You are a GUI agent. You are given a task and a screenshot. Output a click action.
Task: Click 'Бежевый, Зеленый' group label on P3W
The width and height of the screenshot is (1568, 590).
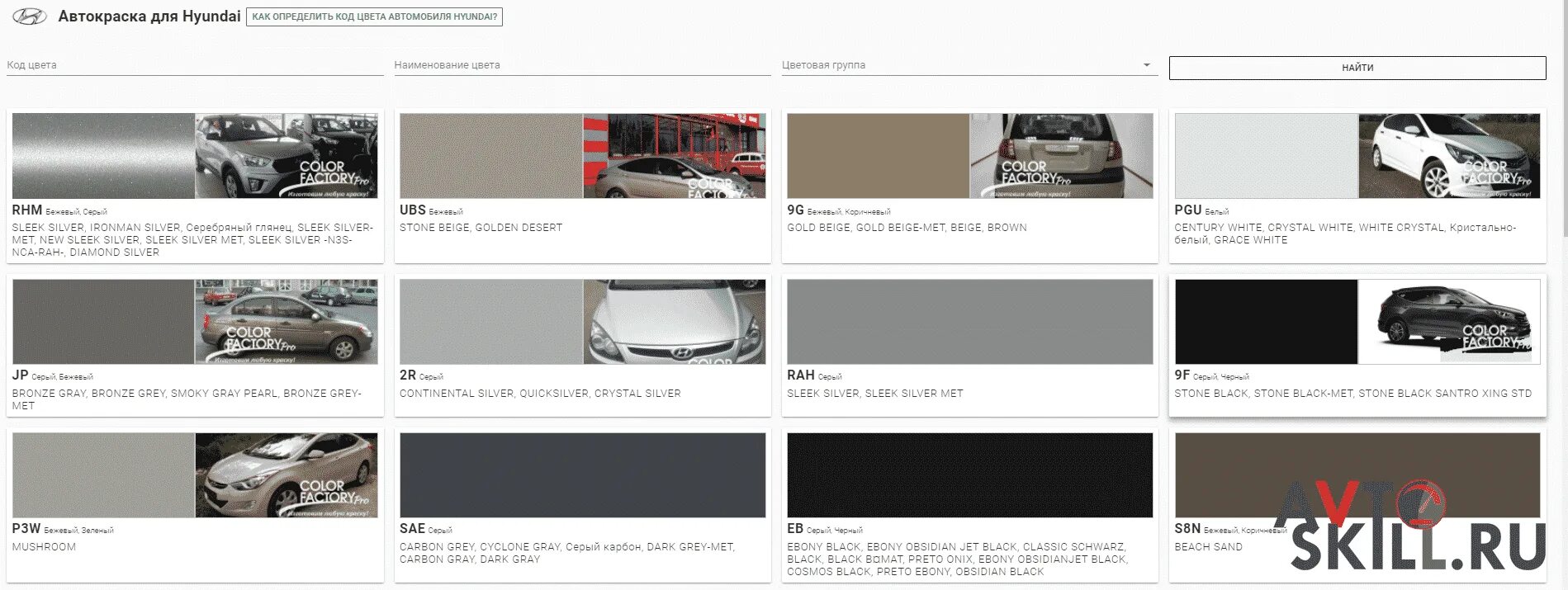[79, 531]
